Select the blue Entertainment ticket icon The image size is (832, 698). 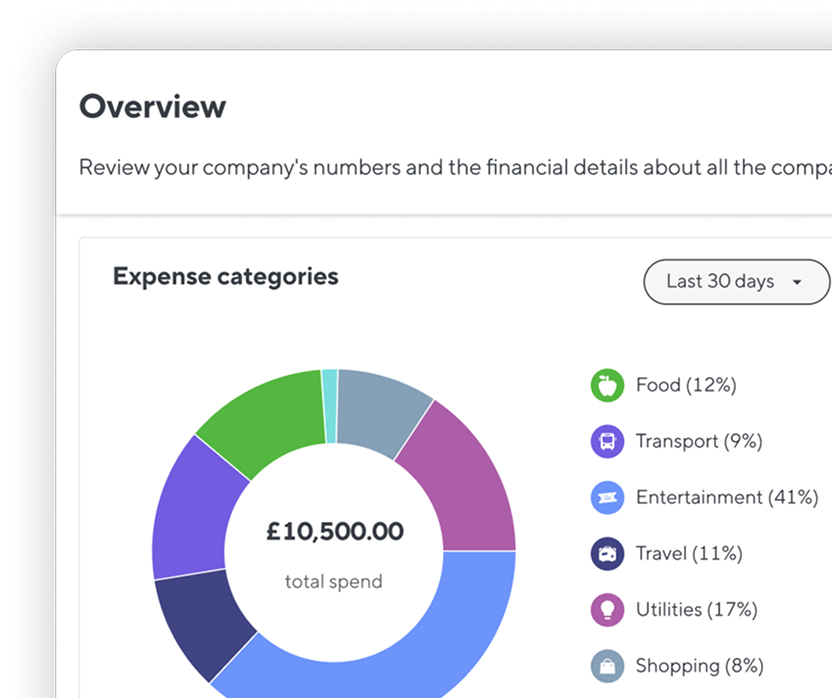point(607,497)
